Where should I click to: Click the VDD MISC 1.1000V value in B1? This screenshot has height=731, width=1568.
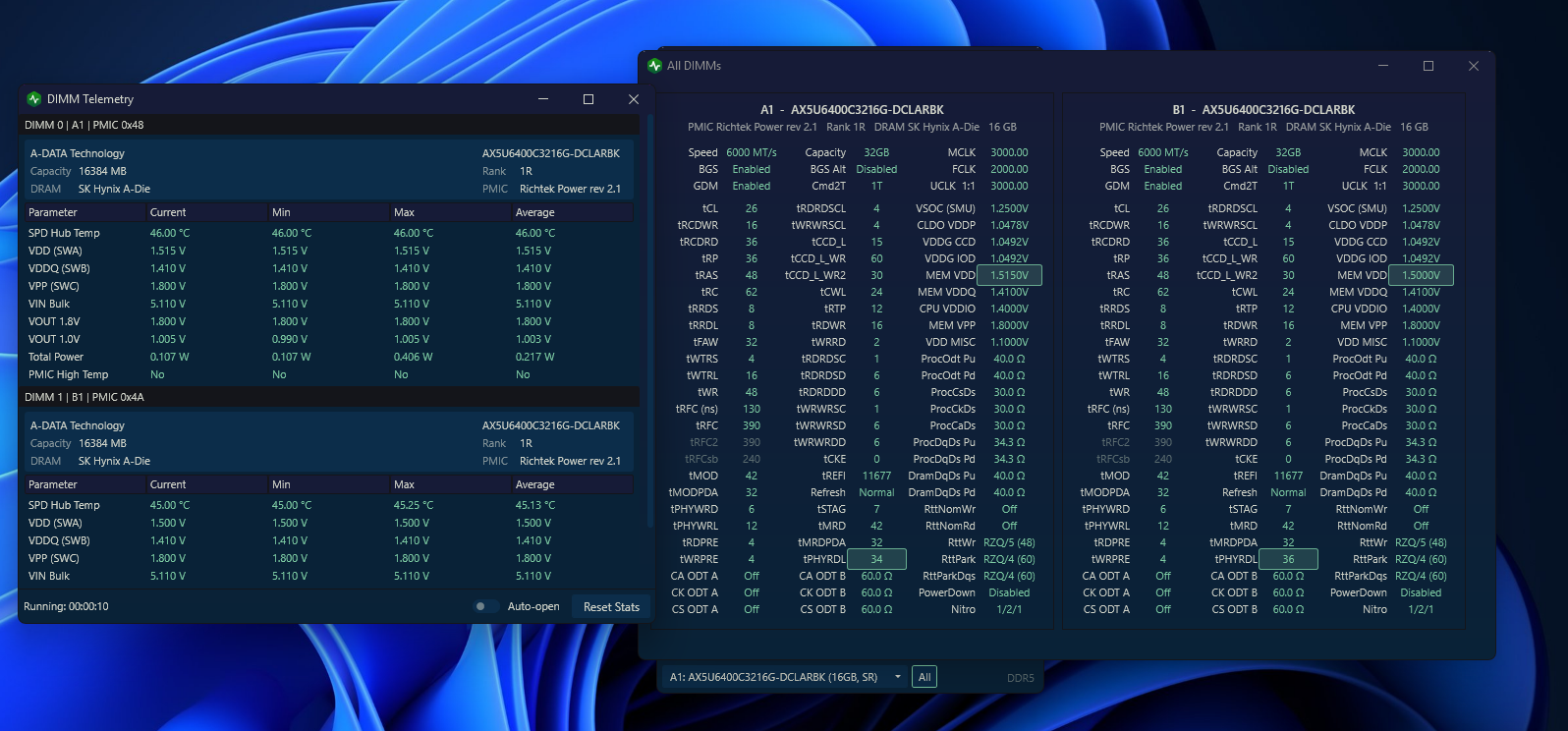pyautogui.click(x=1421, y=342)
